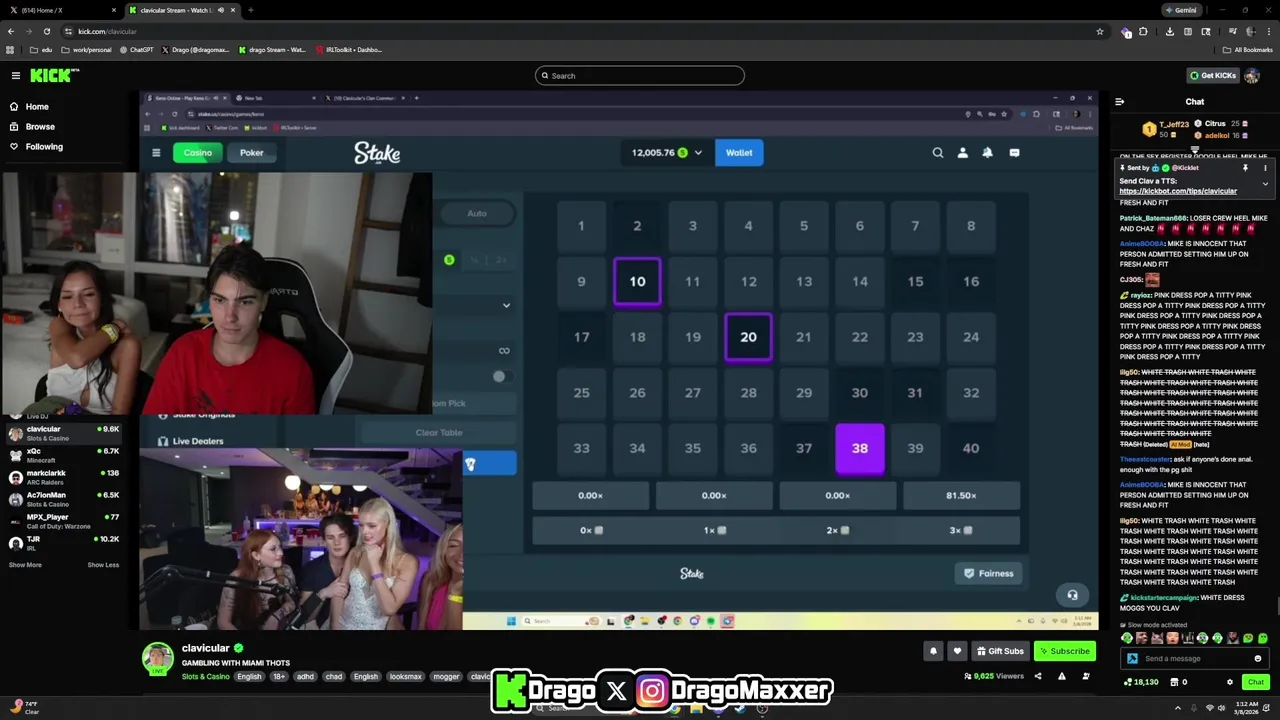This screenshot has width=1280, height=720.
Task: Open All Bookmarks folder
Action: click(x=1247, y=49)
